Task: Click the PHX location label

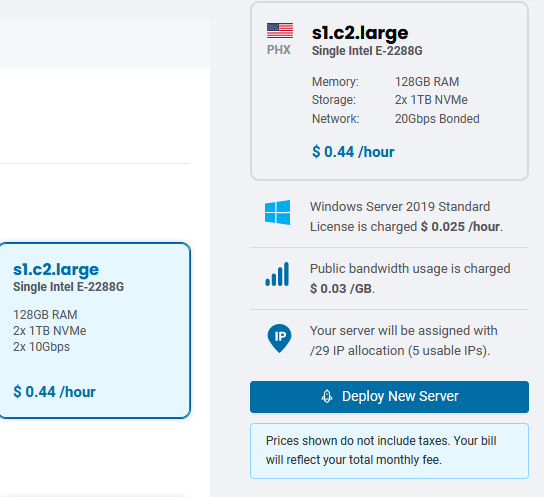Action: [x=279, y=50]
